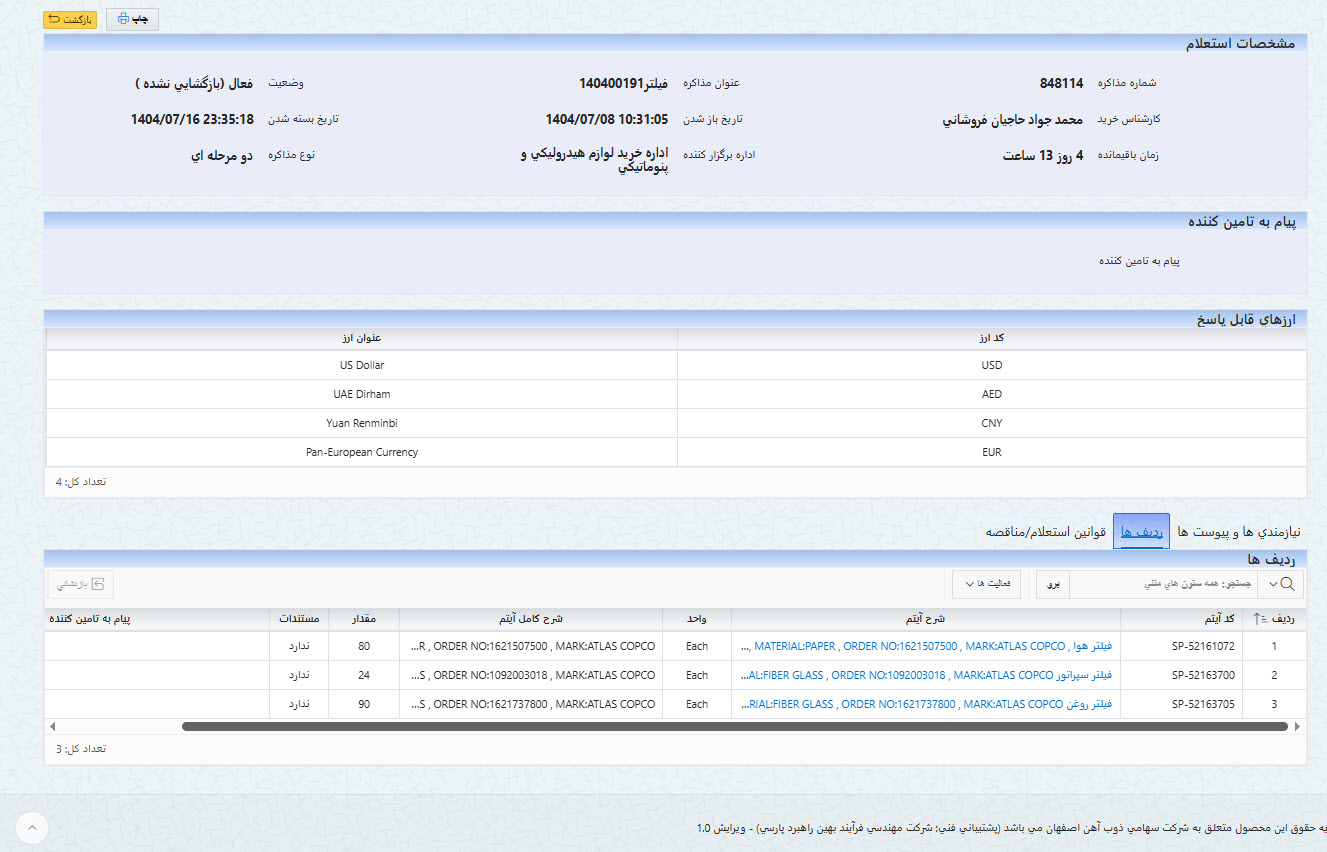Click the بازگشت button to go back
Screen dimensions: 1327x852
pyautogui.click(x=69, y=19)
